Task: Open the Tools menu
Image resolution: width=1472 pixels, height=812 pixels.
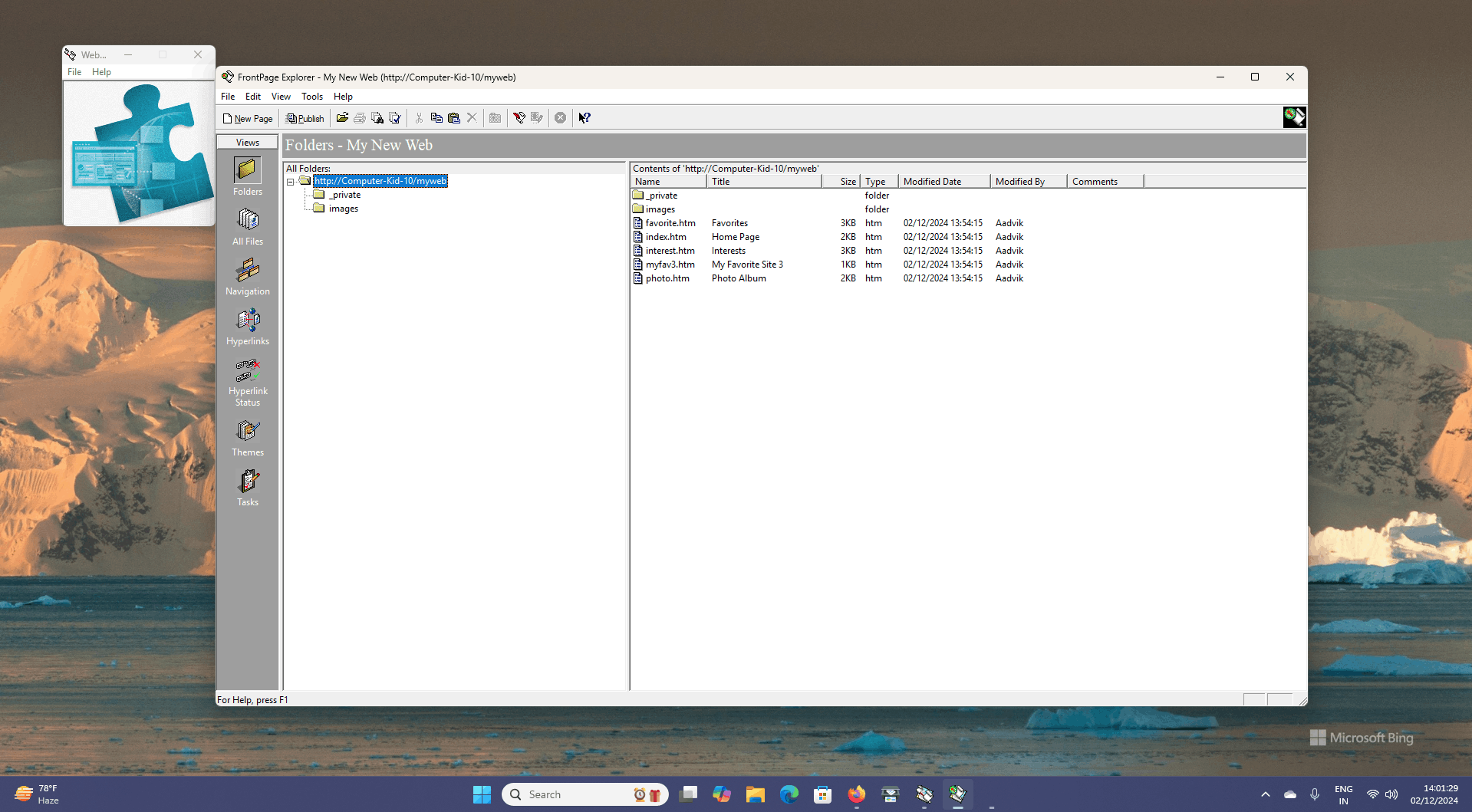Action: 312,97
